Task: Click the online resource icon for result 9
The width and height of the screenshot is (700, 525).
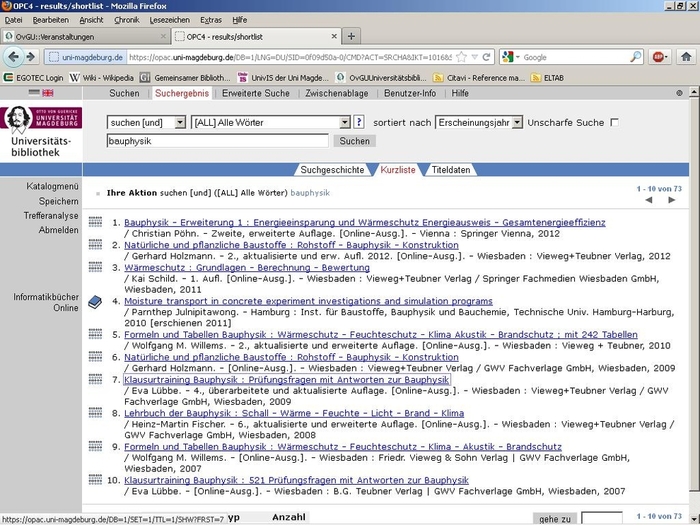Action: point(96,446)
